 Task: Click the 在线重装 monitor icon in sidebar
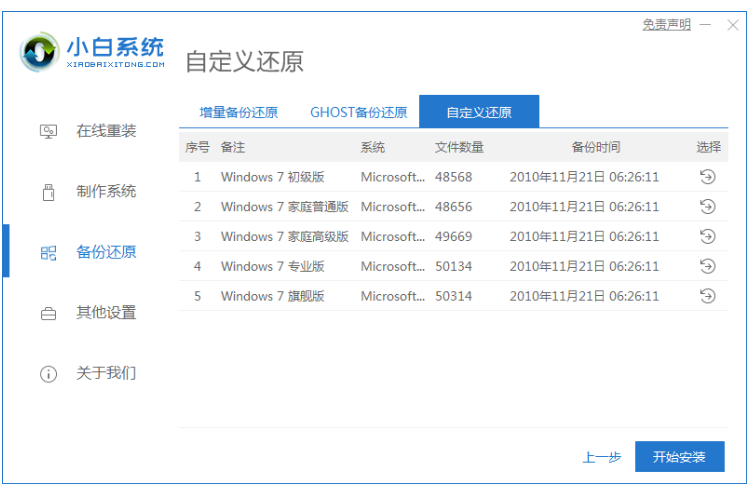pos(48,131)
